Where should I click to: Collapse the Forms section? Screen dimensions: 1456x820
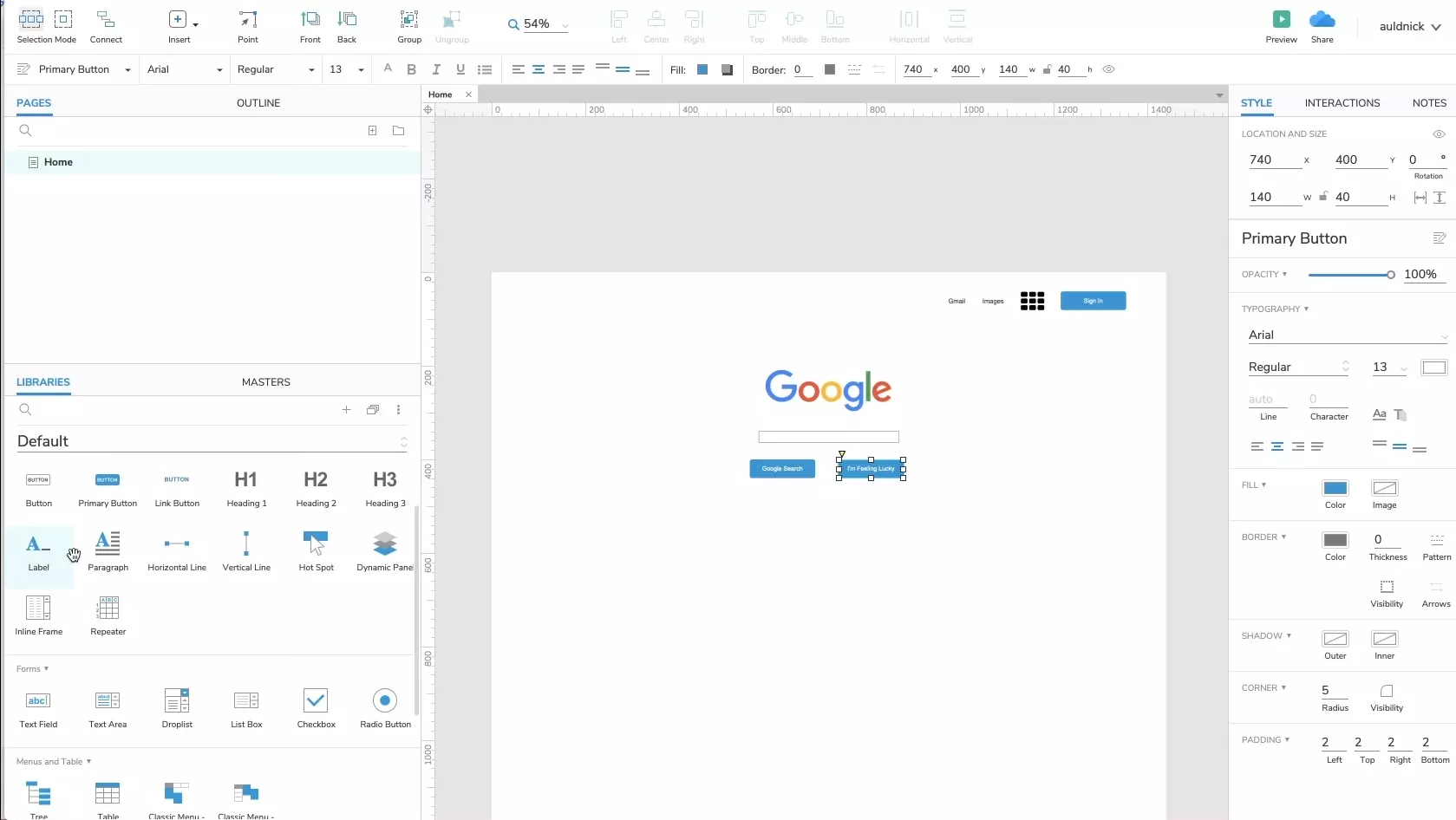(32, 668)
